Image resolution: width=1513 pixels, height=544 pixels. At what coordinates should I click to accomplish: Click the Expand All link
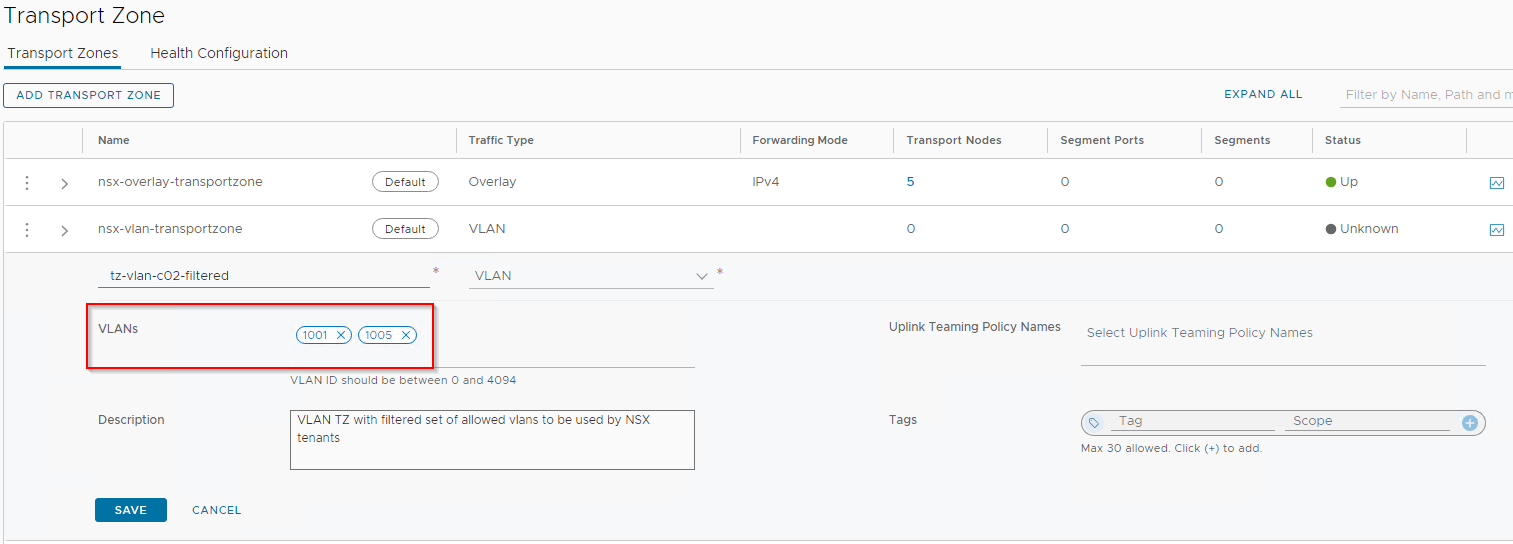[1263, 94]
